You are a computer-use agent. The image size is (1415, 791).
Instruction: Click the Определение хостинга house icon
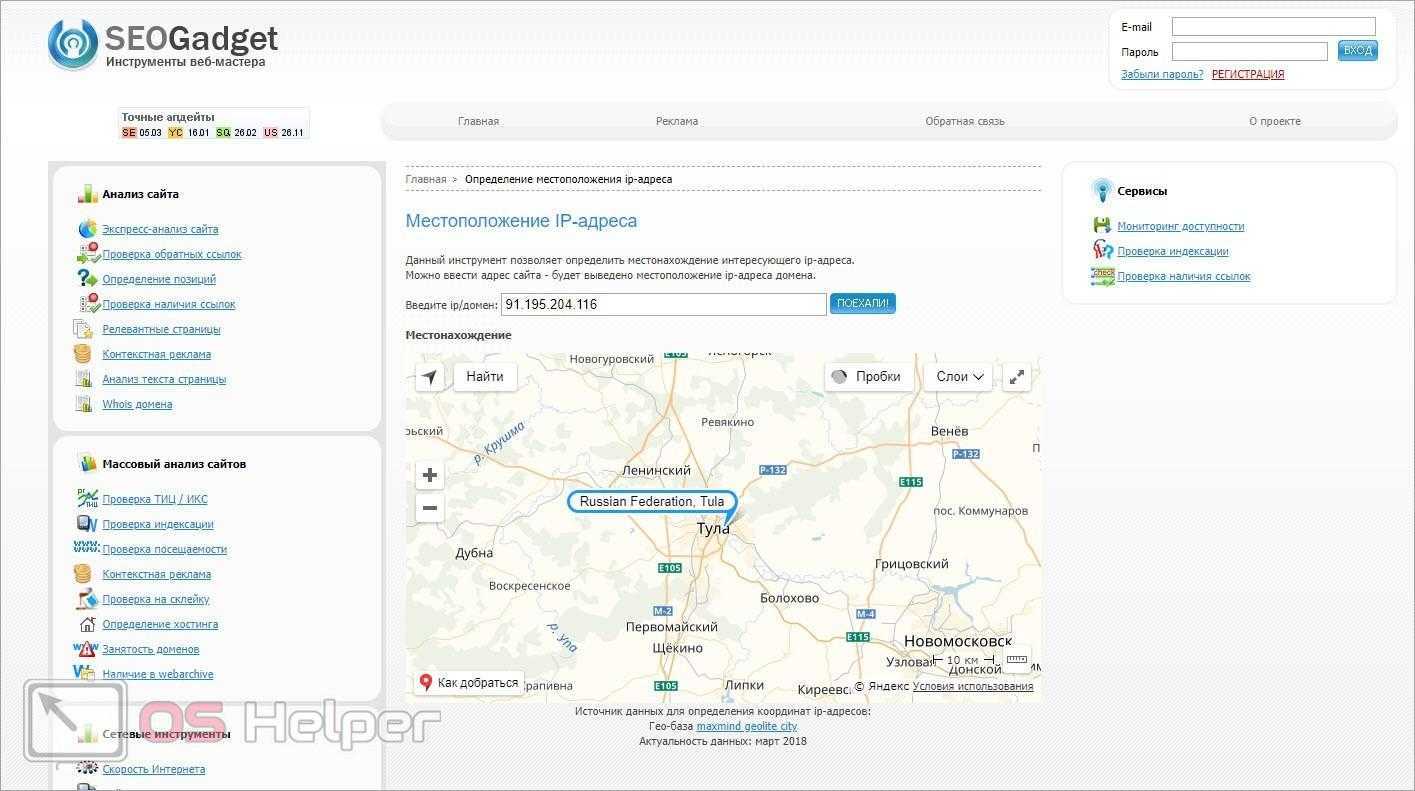coord(87,624)
